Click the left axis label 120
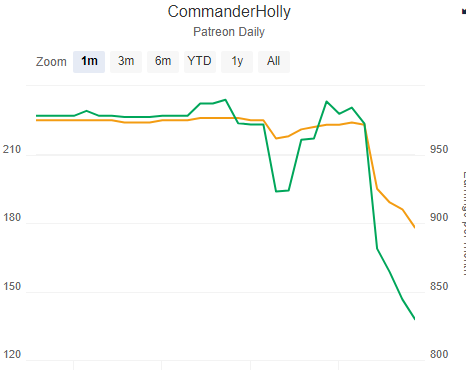This screenshot has height=371, width=466. (12, 354)
